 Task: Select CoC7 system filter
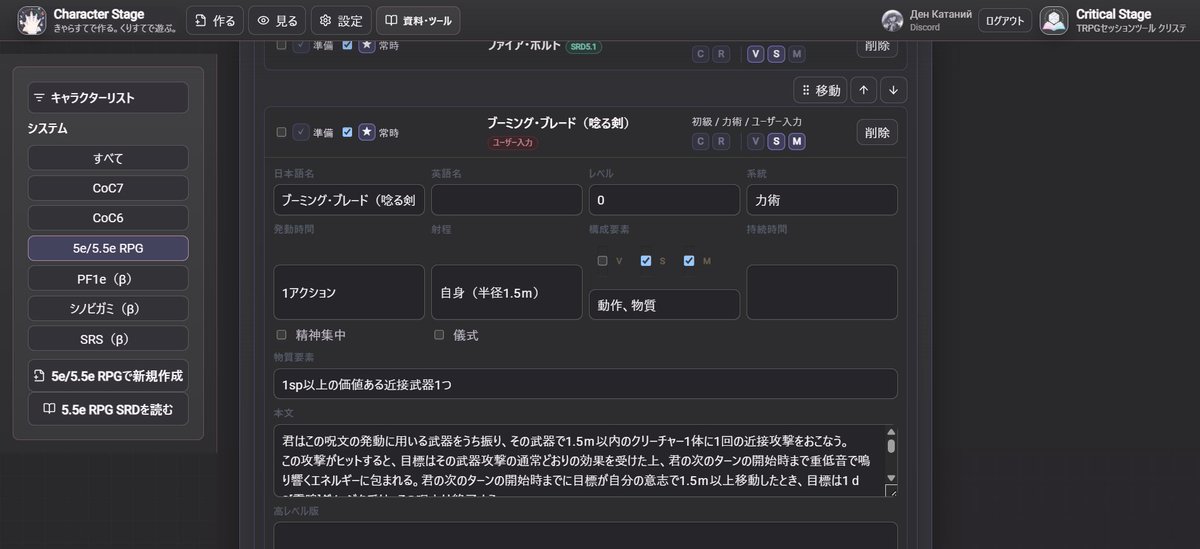[x=108, y=188]
